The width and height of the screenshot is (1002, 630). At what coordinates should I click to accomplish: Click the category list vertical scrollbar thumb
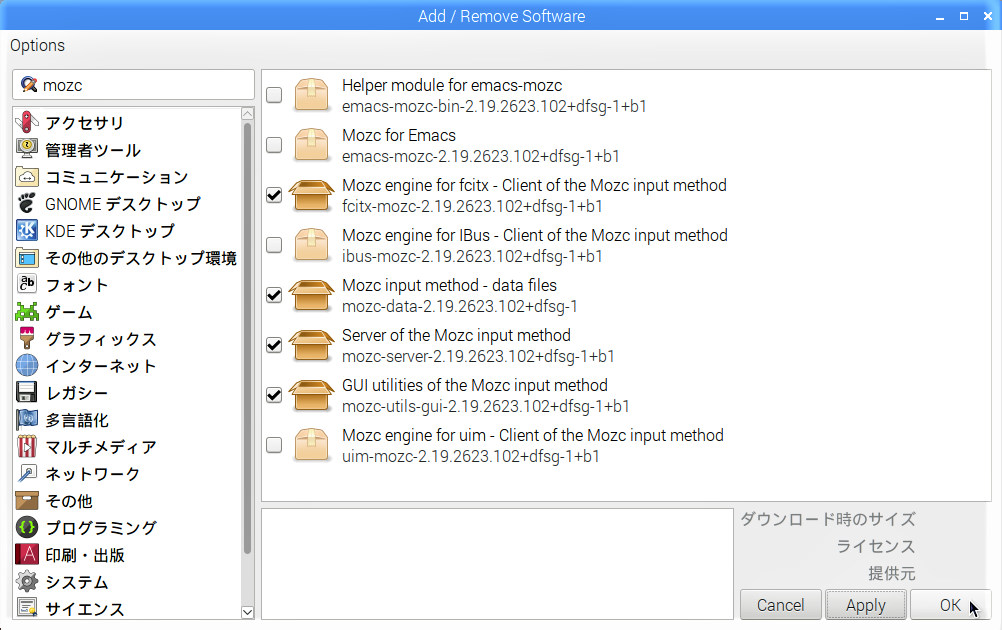tap(248, 338)
